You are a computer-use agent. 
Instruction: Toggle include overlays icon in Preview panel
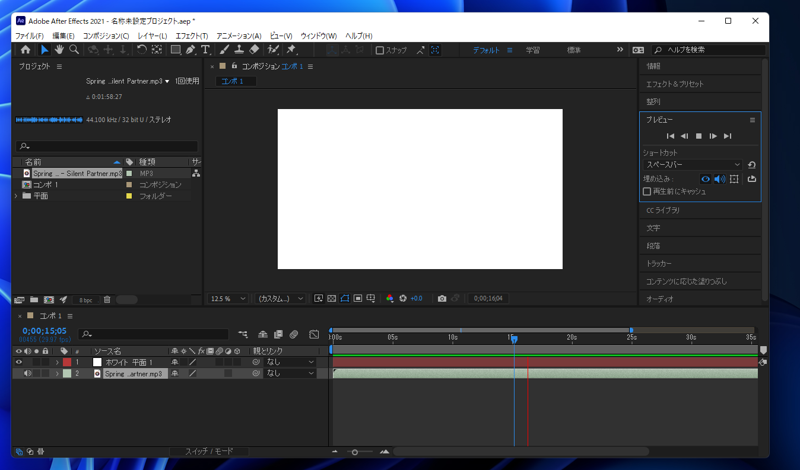coord(734,179)
